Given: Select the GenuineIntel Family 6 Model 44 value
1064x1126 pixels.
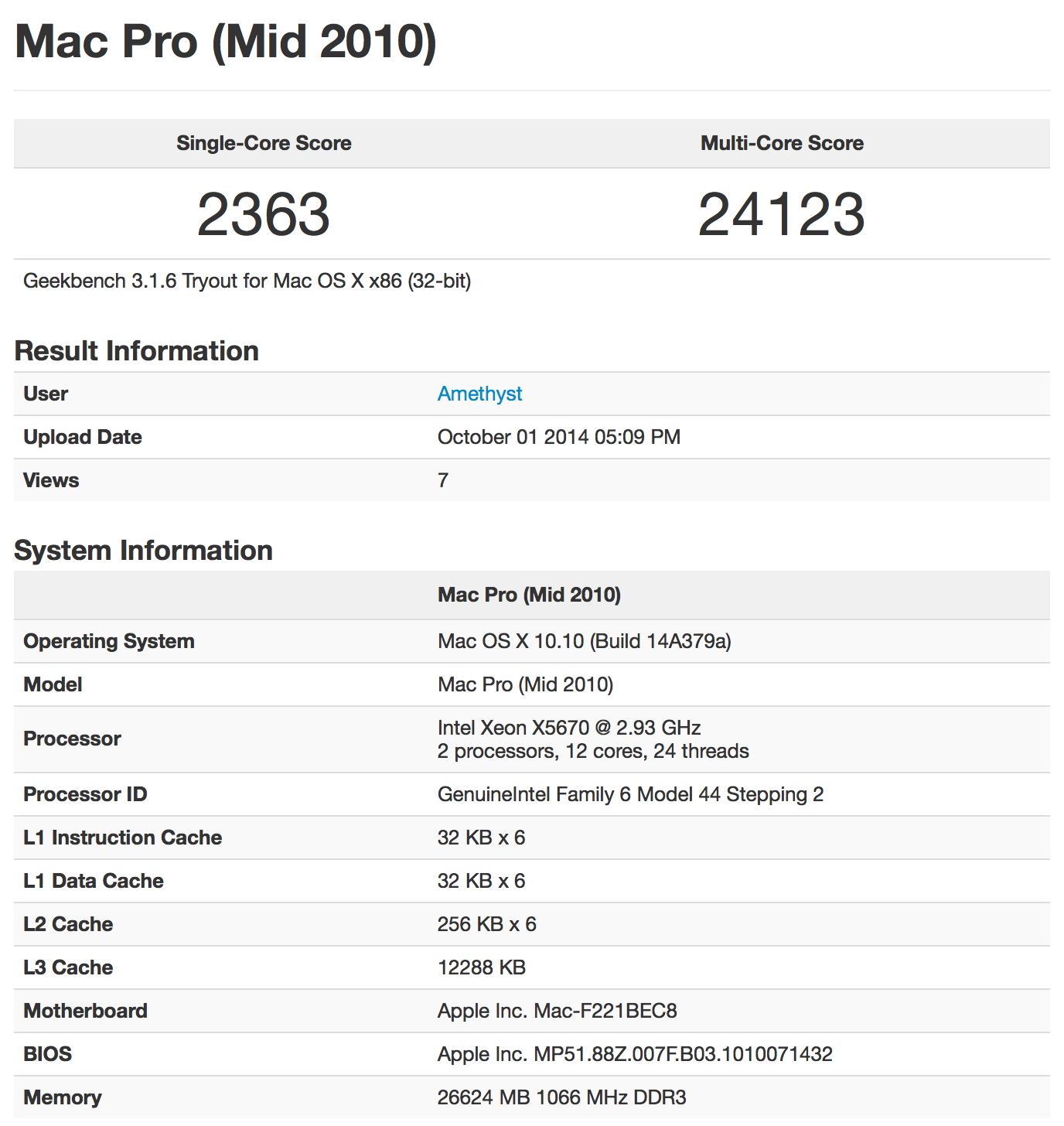Looking at the screenshot, I should pyautogui.click(x=631, y=794).
